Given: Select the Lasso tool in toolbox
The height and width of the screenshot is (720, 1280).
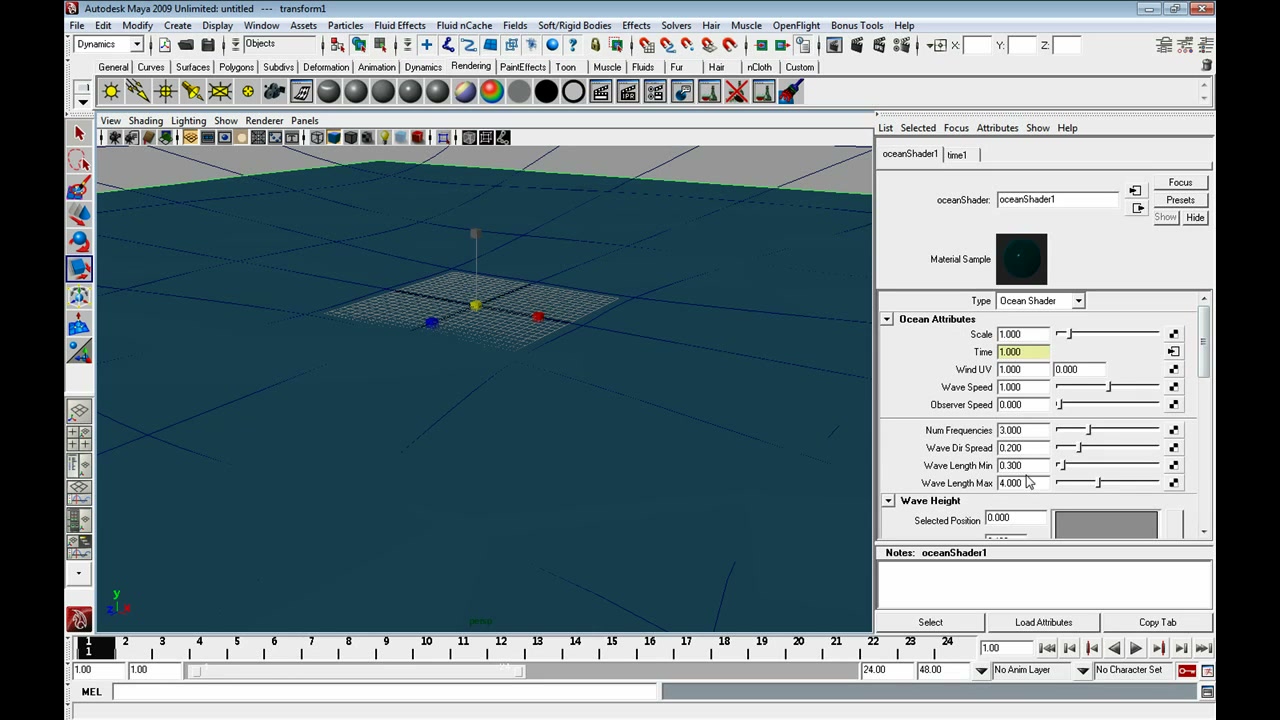Looking at the screenshot, I should click(79, 161).
